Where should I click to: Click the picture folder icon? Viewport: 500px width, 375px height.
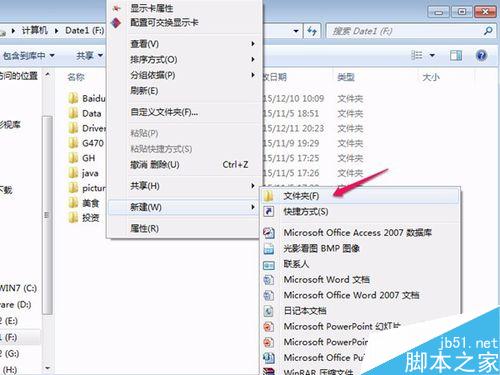(x=73, y=188)
